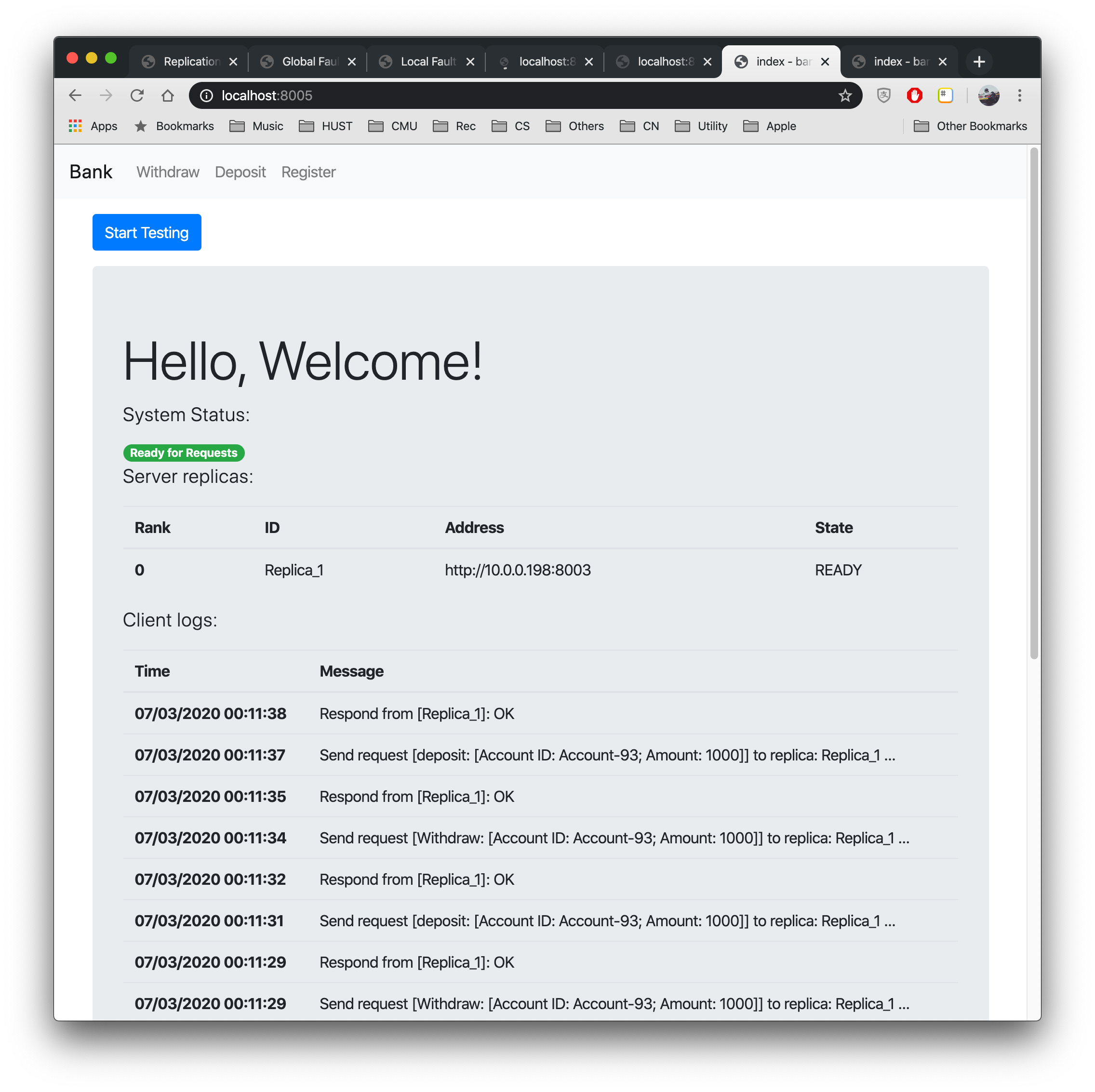Select the Register menu item

[307, 172]
